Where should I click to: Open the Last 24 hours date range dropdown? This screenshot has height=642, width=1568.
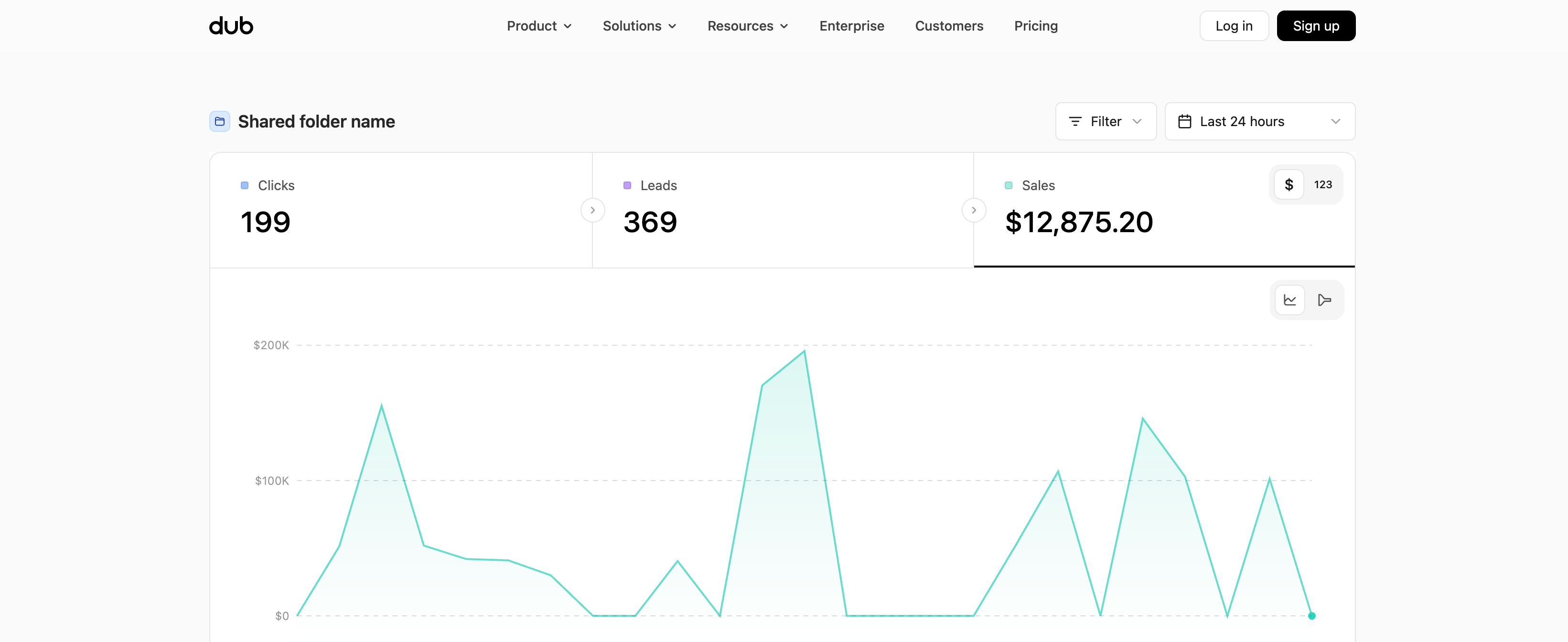(1259, 121)
